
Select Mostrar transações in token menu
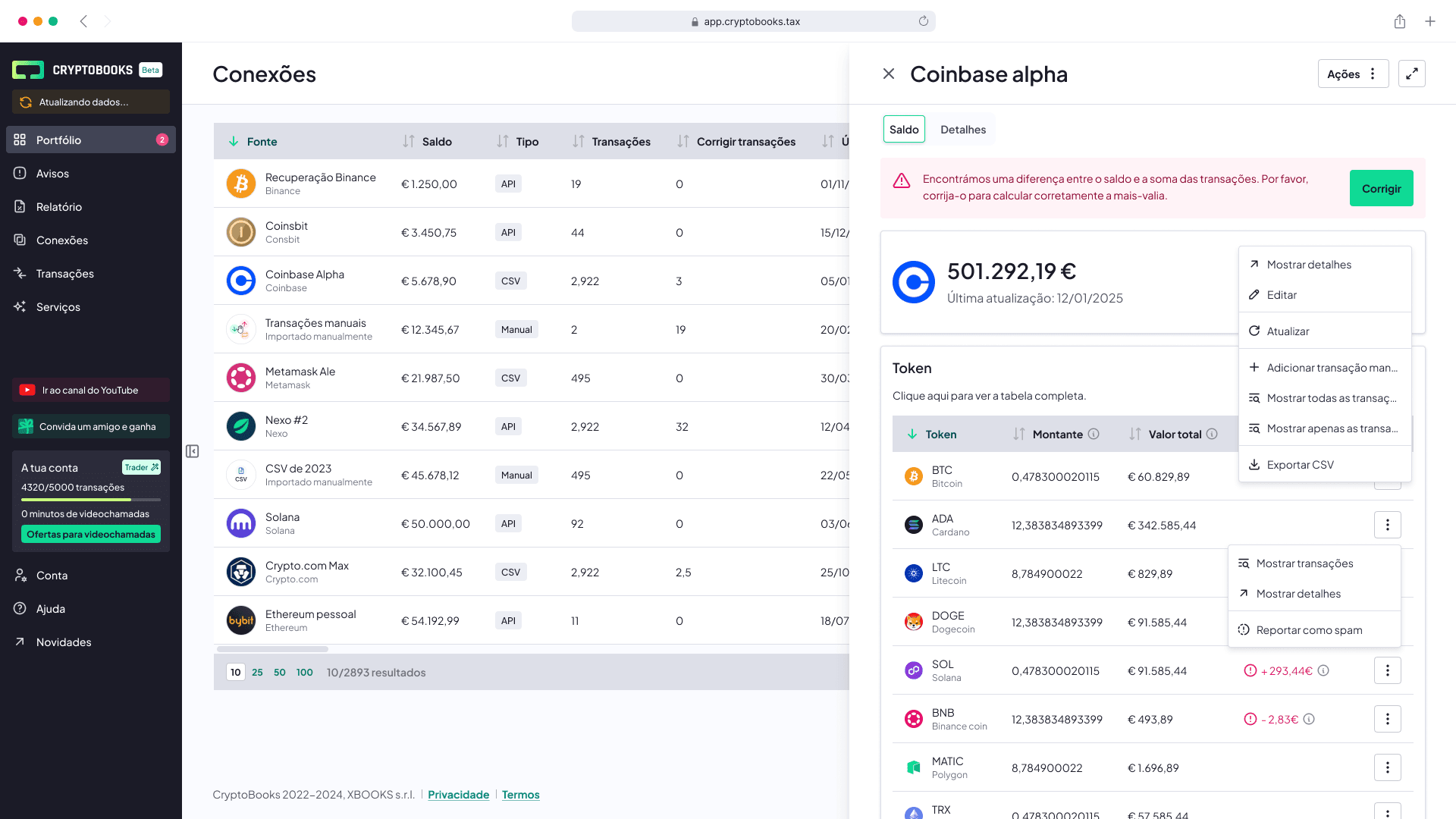point(1314,563)
